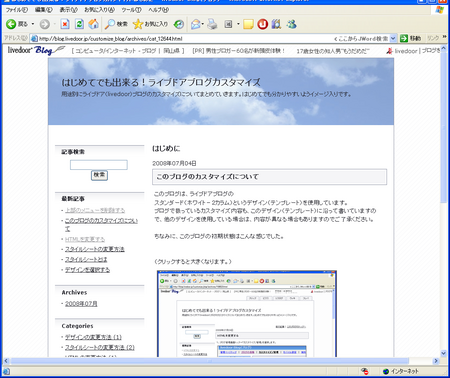
Task: Click the horizontal scrollbar left arrow
Action: (6, 361)
